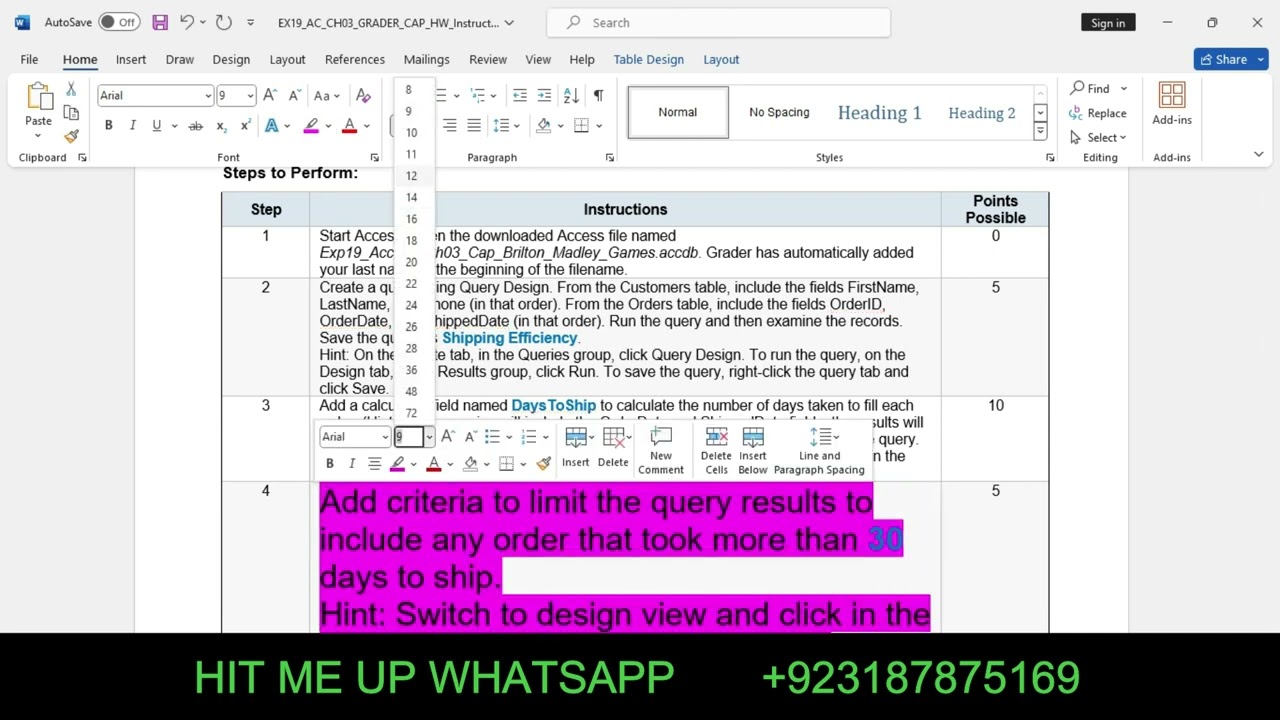The width and height of the screenshot is (1280, 720).
Task: Open the Table Design tab
Action: (x=649, y=59)
